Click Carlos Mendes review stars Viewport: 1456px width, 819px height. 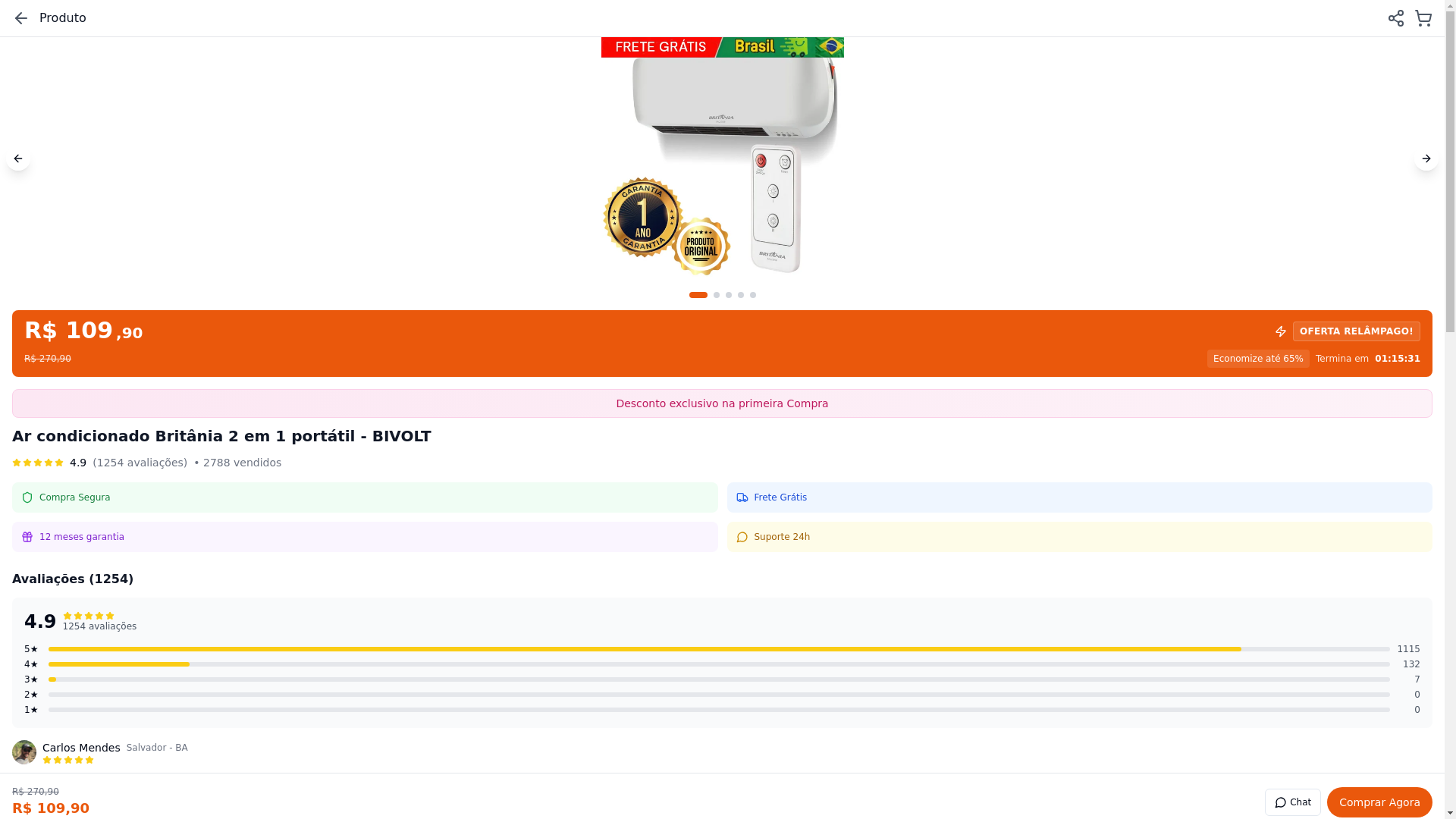[68, 760]
